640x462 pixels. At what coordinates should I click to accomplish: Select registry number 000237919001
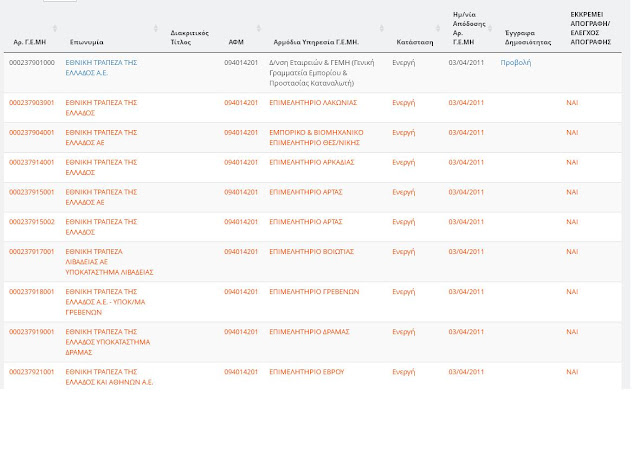point(31,331)
